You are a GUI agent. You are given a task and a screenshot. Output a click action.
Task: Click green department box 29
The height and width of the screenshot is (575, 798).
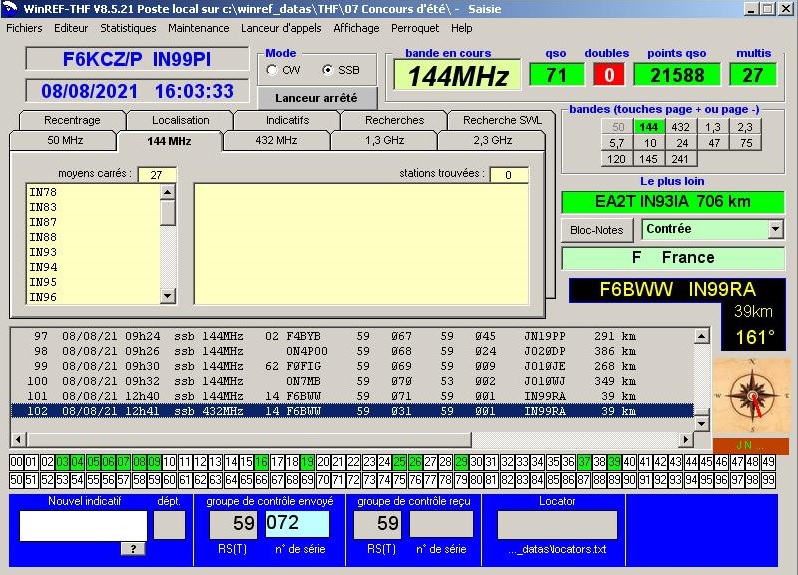click(x=461, y=462)
